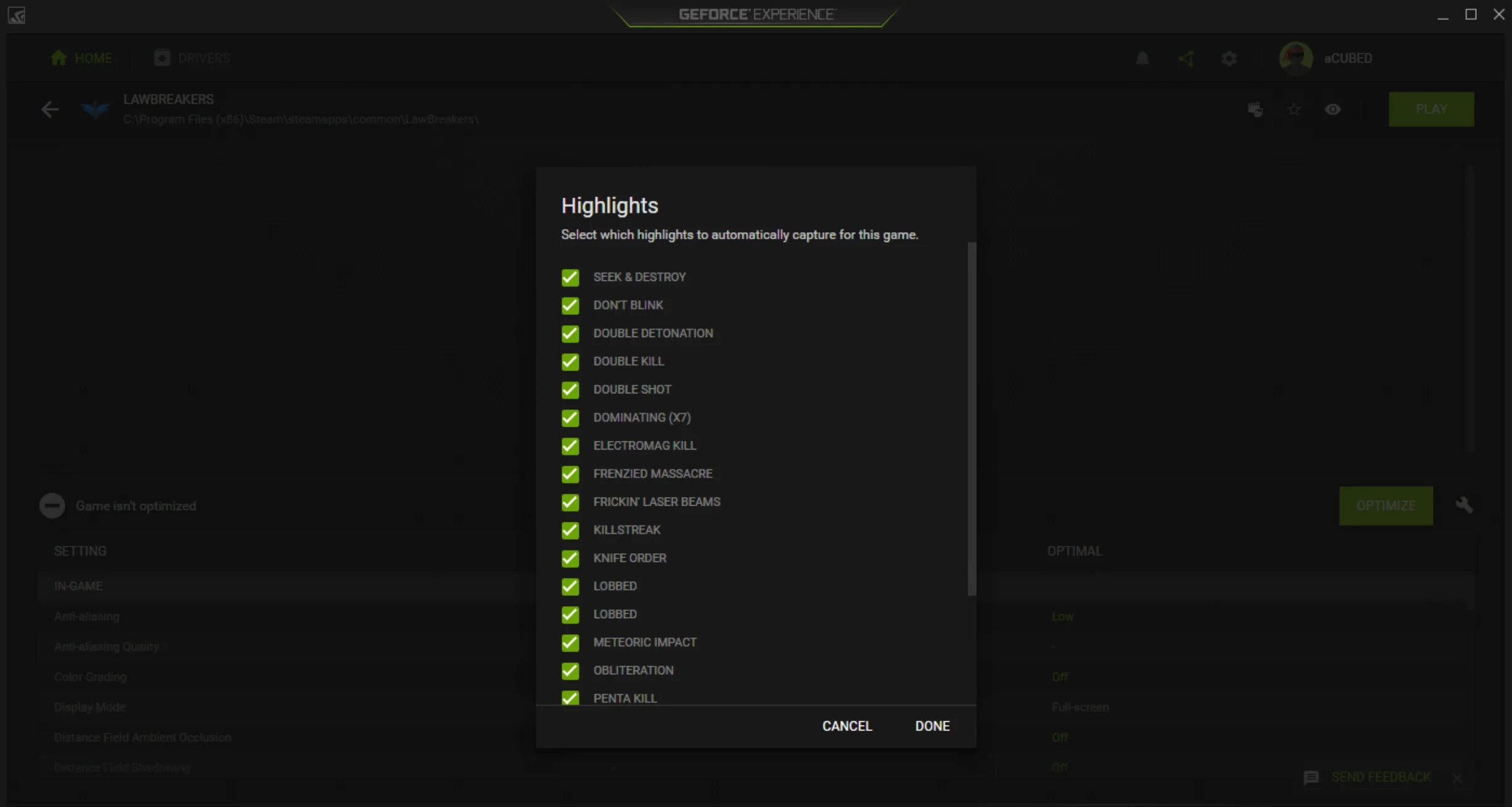
Task: Toggle the eye visibility icon
Action: pyautogui.click(x=1332, y=109)
